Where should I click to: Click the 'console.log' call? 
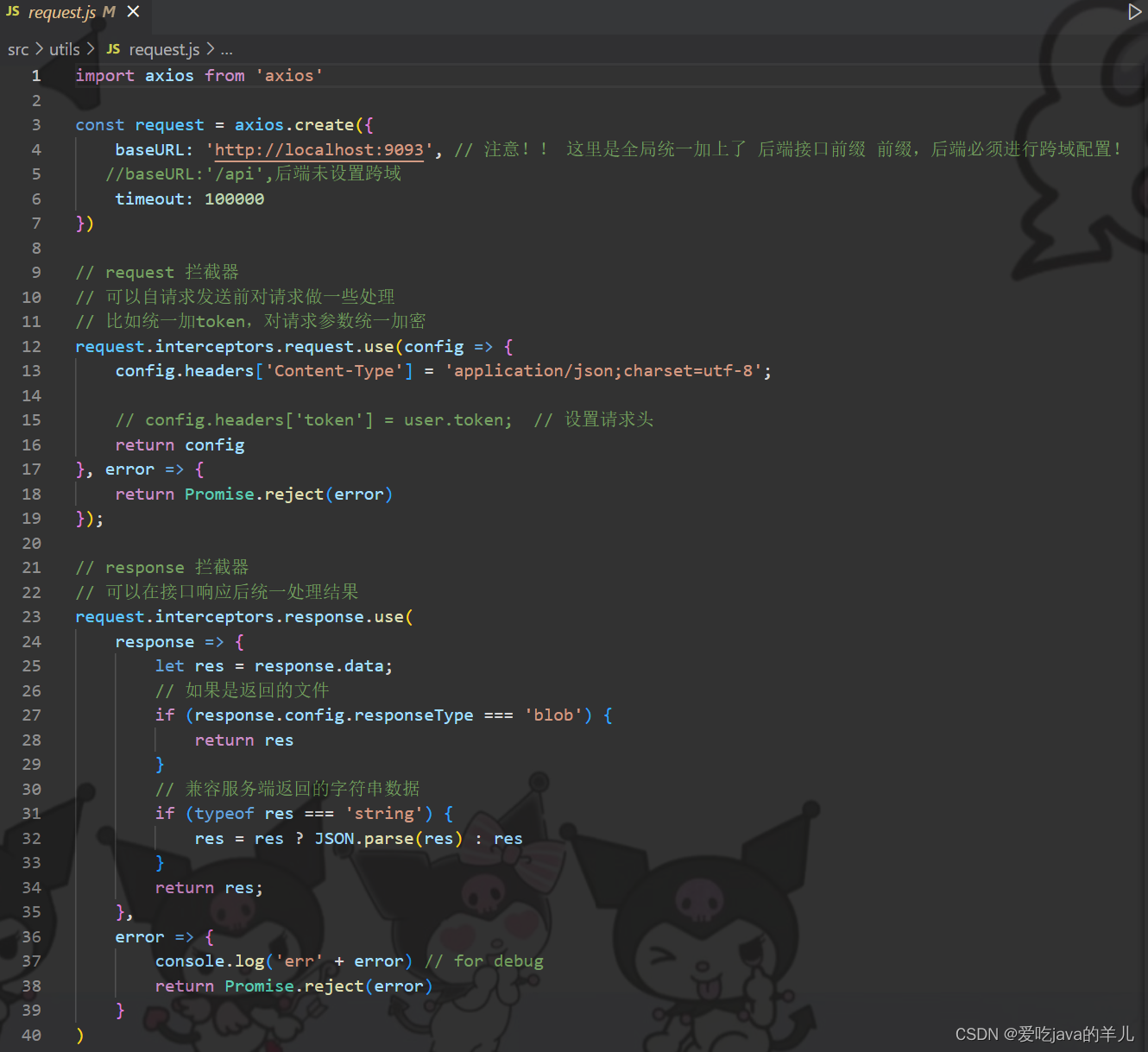(210, 961)
